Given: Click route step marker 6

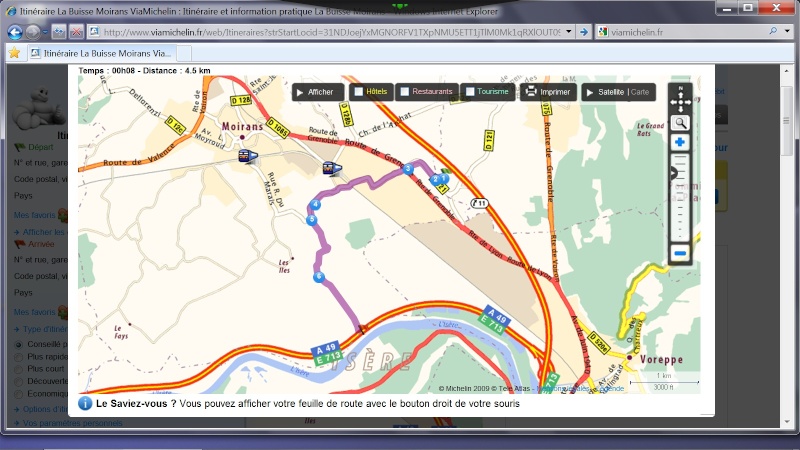Looking at the screenshot, I should (319, 277).
